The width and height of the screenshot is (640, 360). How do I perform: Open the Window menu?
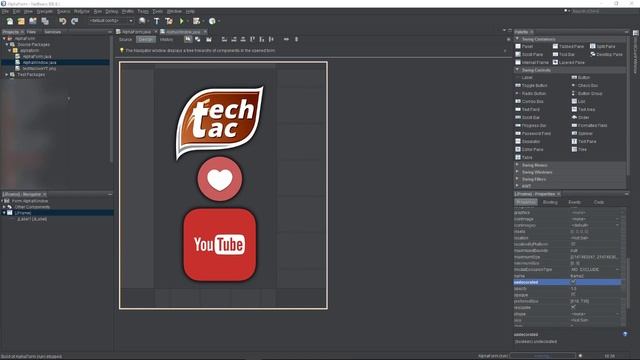pyautogui.click(x=174, y=11)
